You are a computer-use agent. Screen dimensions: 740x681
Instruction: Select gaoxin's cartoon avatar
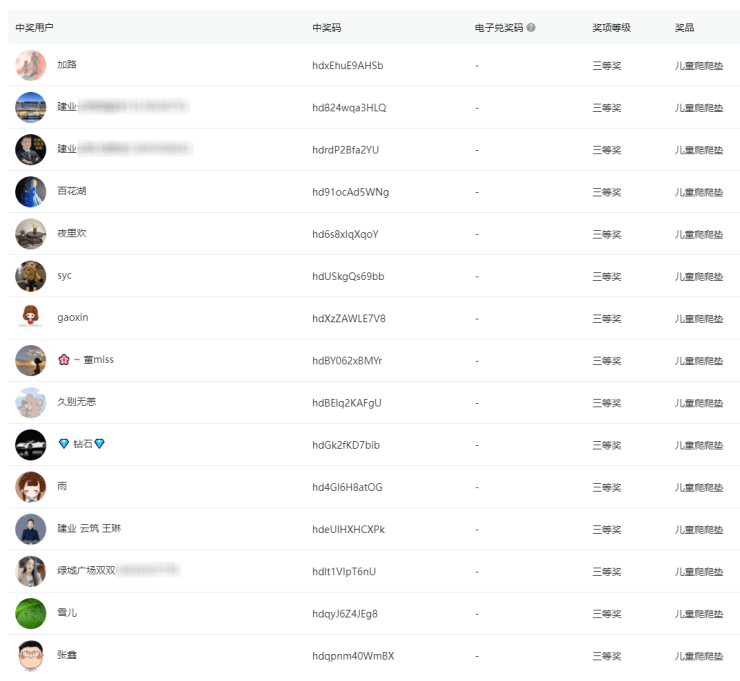31,318
